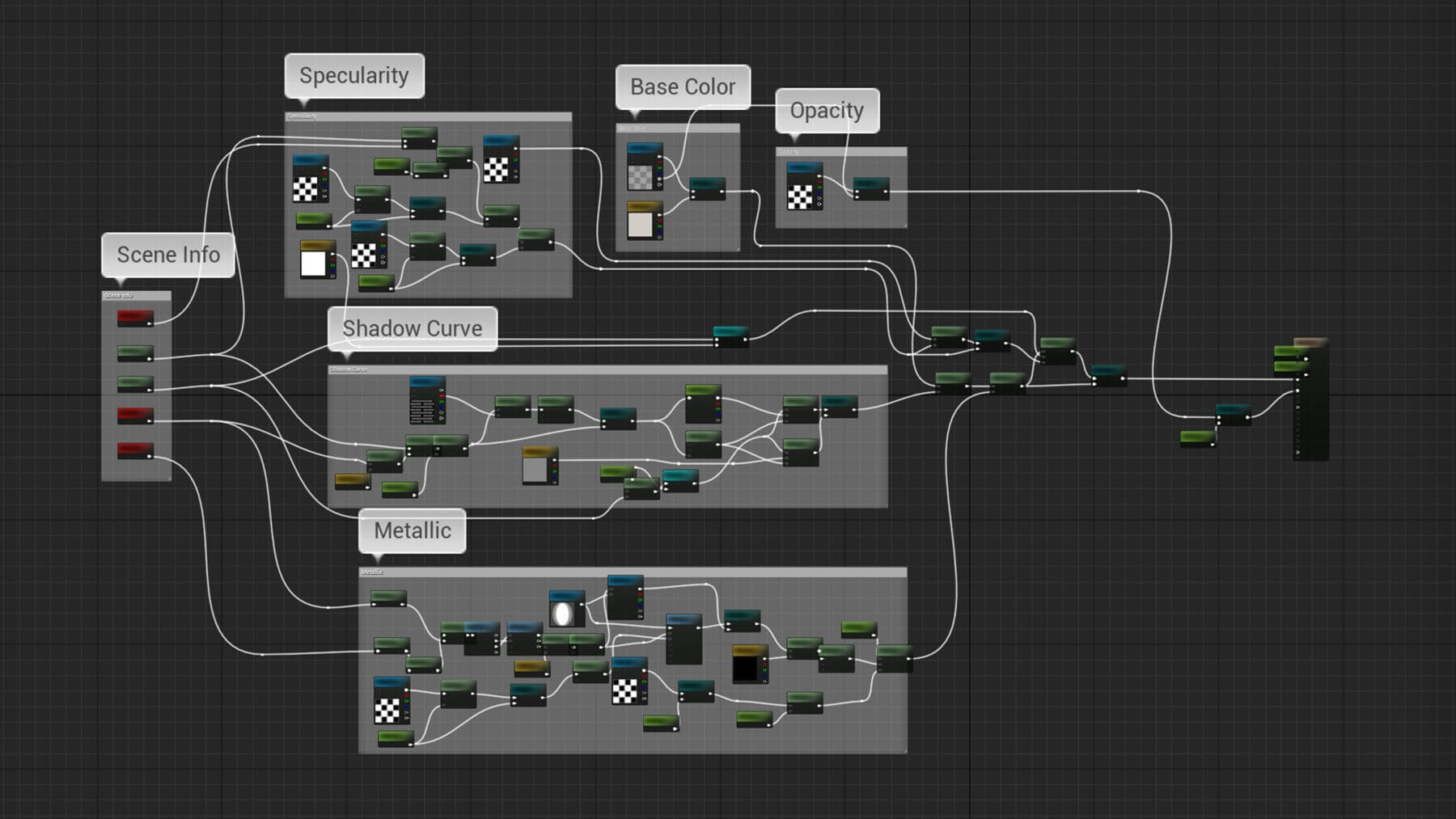Click the bright green node below output-side teal node
Screen dimensions: 1456x819
pyautogui.click(x=1198, y=439)
